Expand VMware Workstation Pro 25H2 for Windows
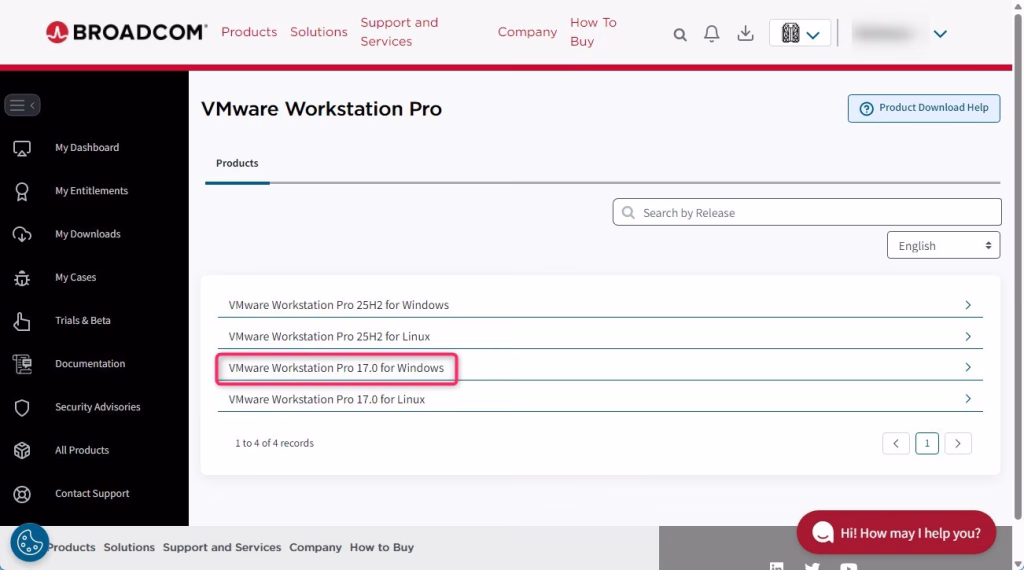 tap(338, 305)
